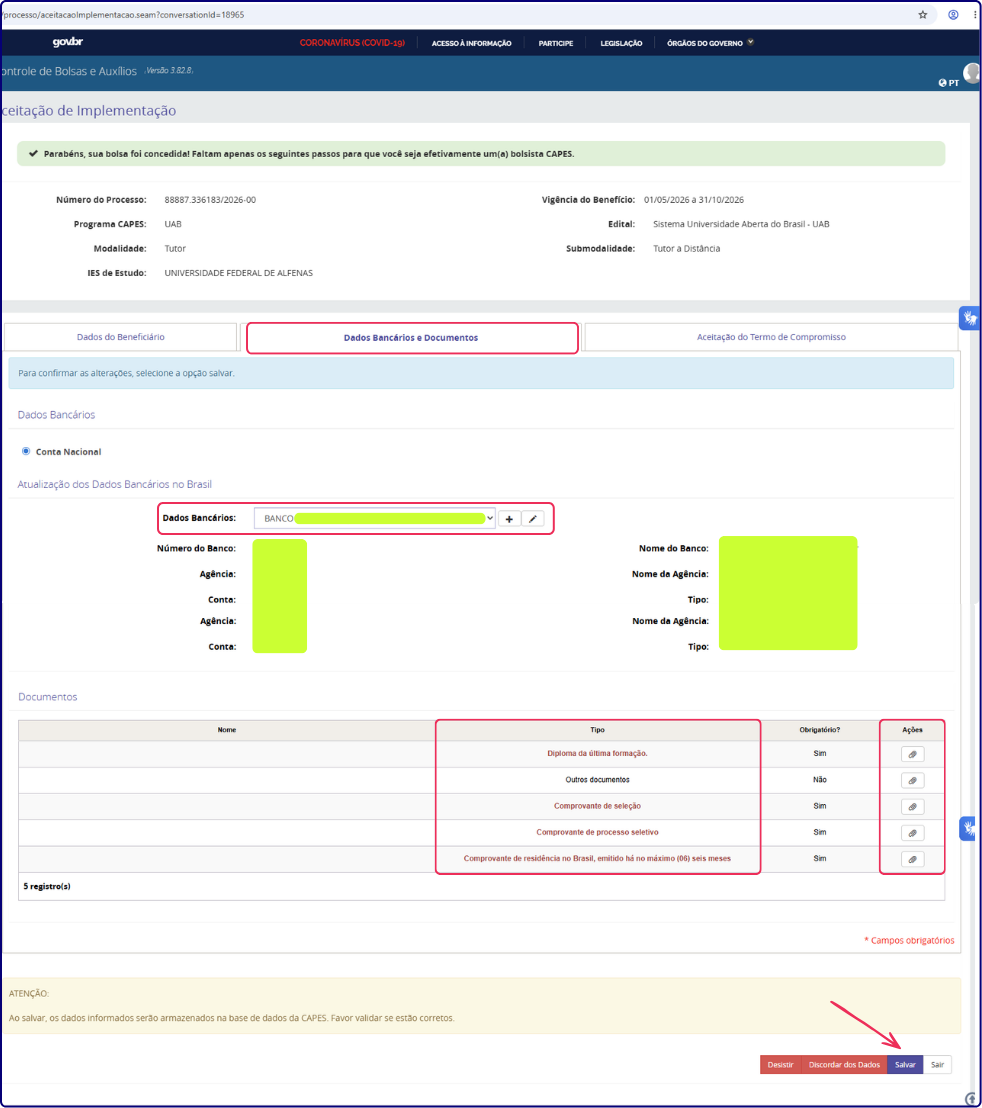Attach file for Comprovante de seleção
Screen dimensions: 982x1108
[912, 806]
